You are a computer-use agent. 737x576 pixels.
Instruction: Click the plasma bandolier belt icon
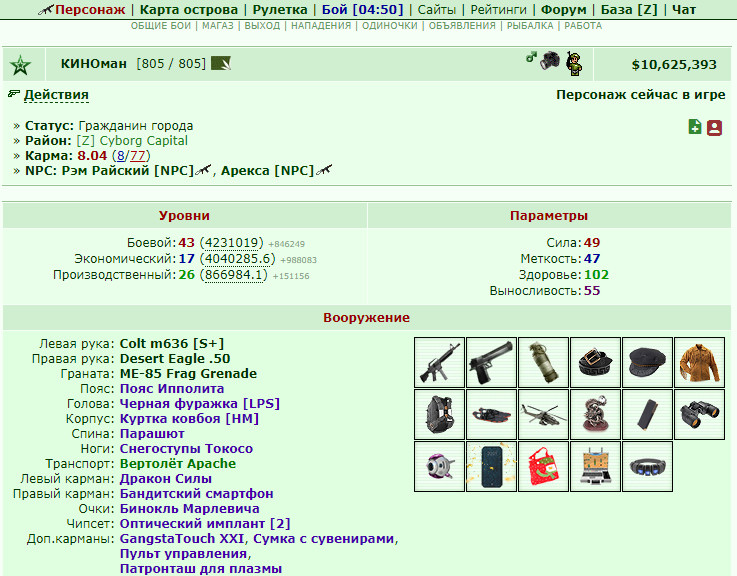pos(647,466)
